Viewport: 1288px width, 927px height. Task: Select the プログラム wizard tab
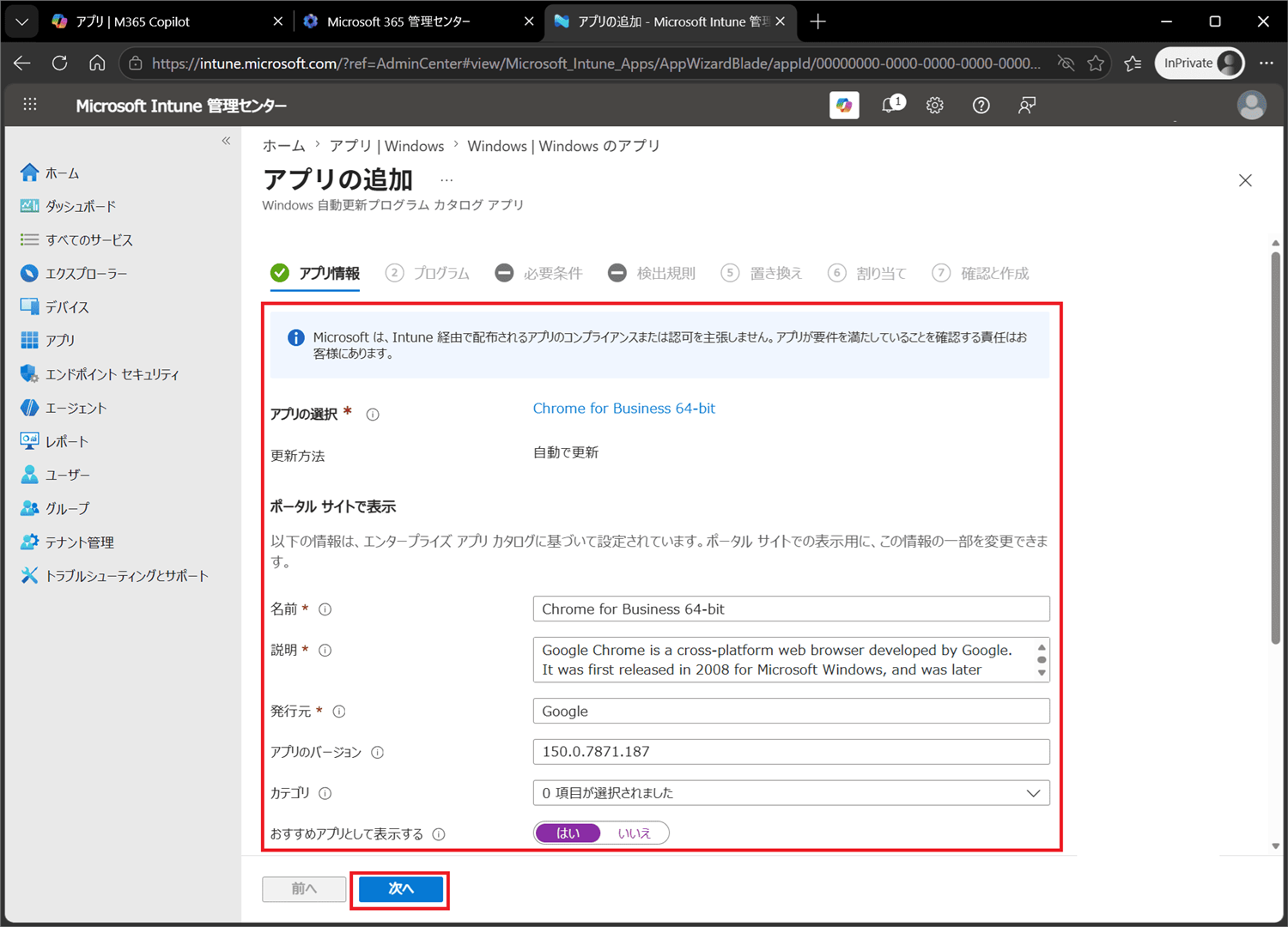428,273
